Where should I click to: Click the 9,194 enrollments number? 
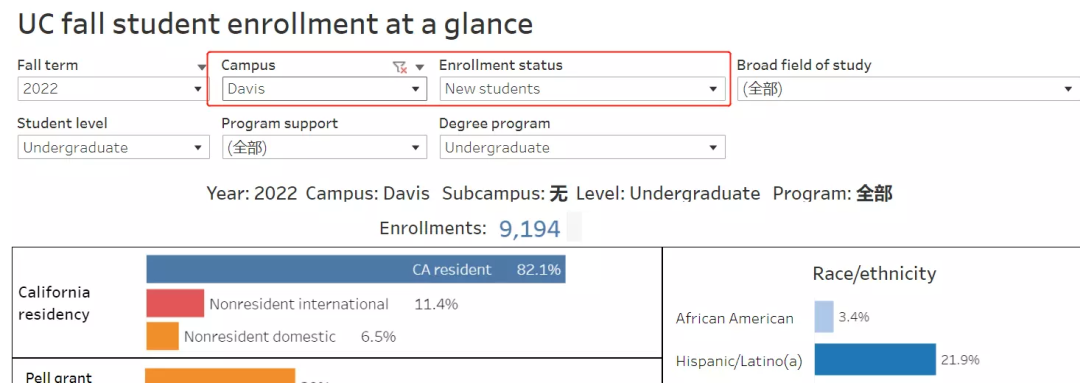(530, 229)
